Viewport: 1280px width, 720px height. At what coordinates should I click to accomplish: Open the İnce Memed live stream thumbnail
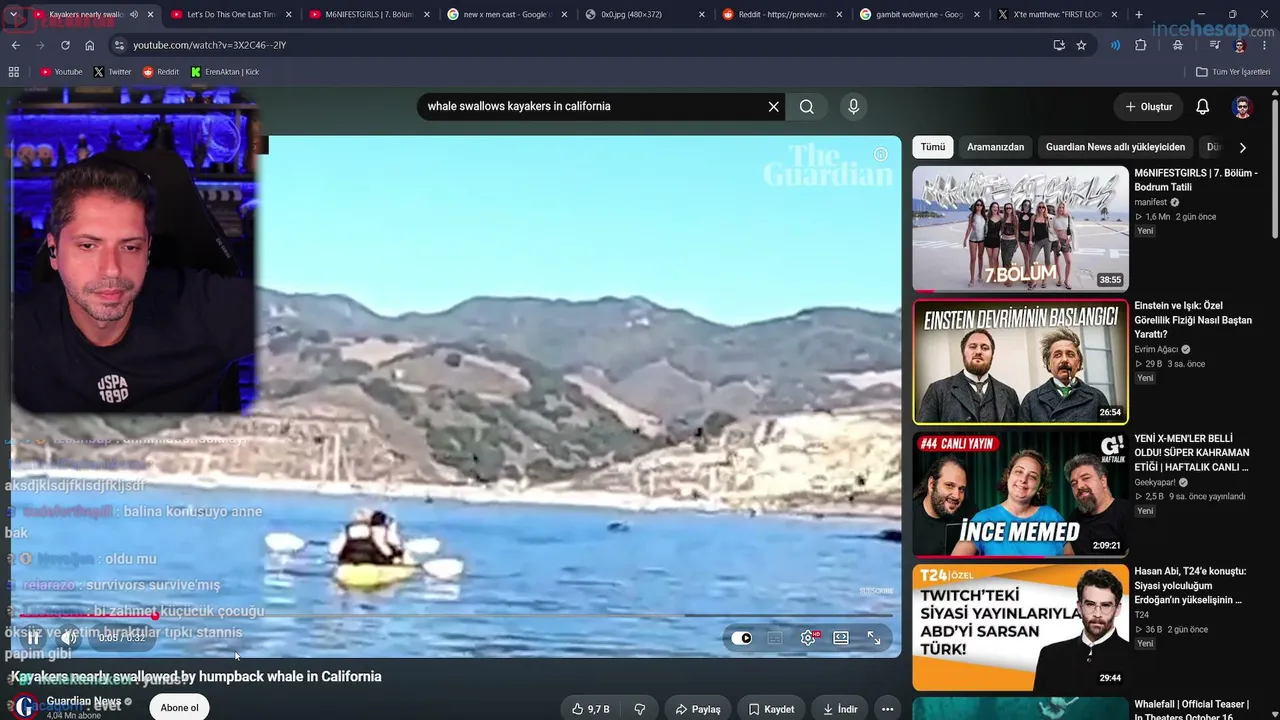point(1020,494)
